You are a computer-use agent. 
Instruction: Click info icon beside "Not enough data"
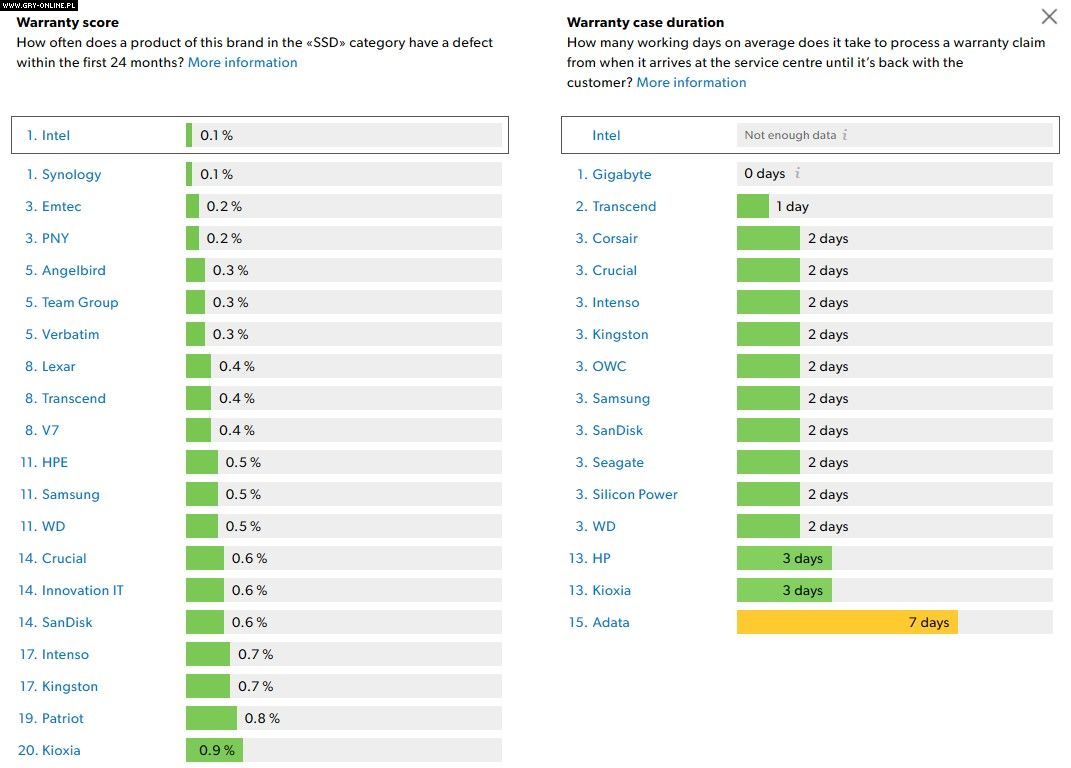(x=845, y=135)
